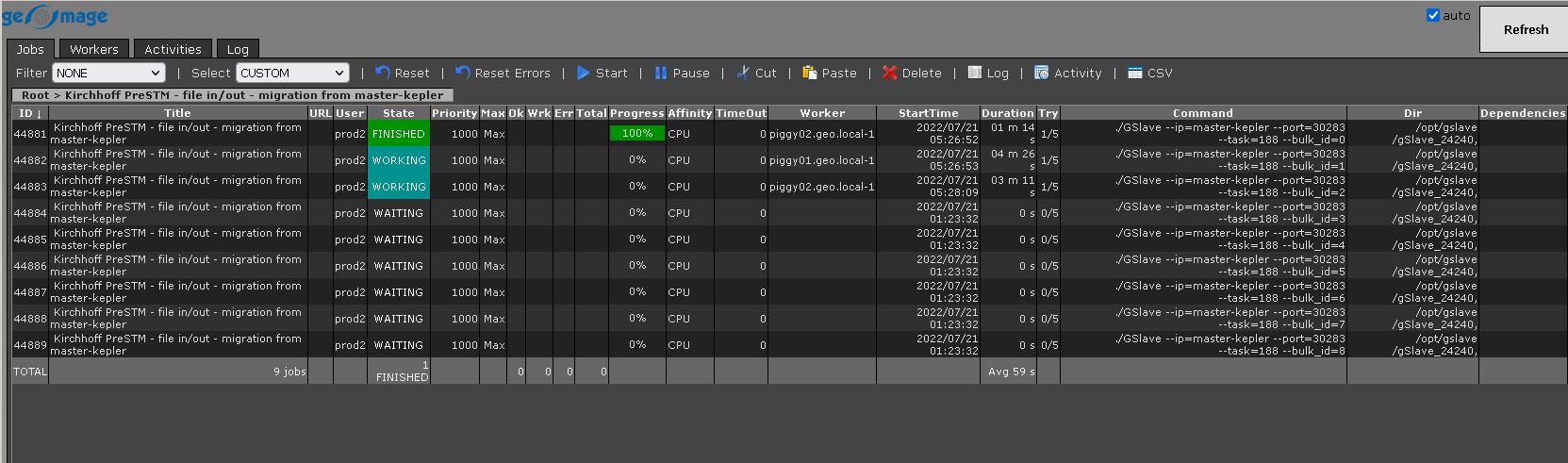
Task: Open the Activities tab
Action: tap(173, 49)
